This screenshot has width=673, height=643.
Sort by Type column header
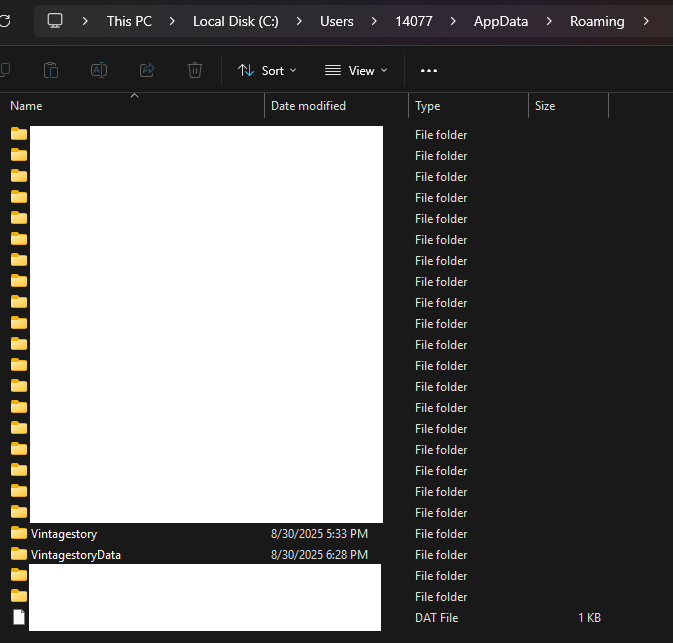tap(428, 106)
